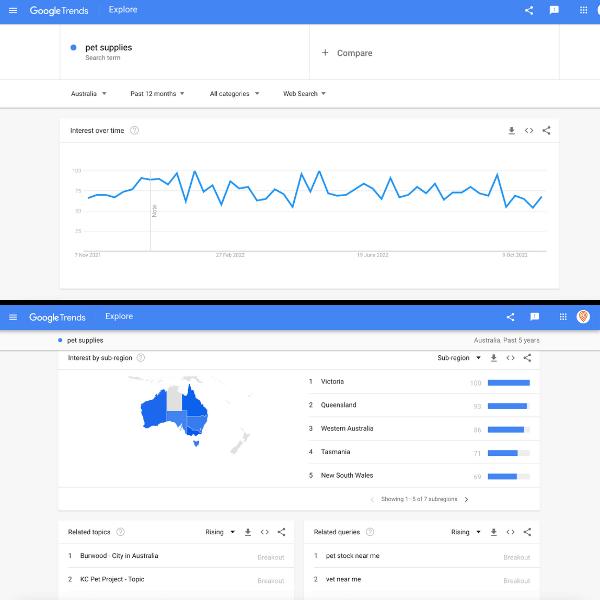
Task: Open the Australia country dropdown
Action: pyautogui.click(x=89, y=94)
